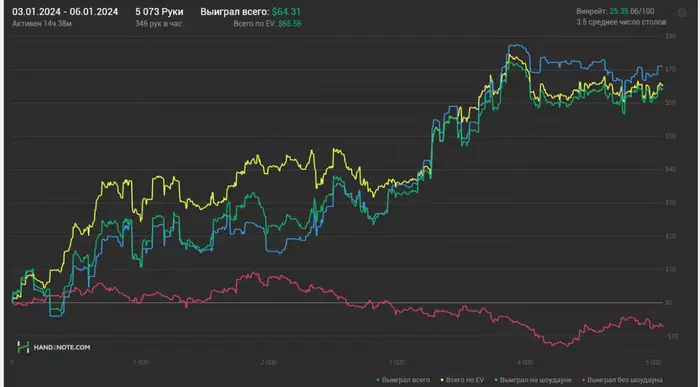Toggle the Выиграл без шоудауна series

625,380
